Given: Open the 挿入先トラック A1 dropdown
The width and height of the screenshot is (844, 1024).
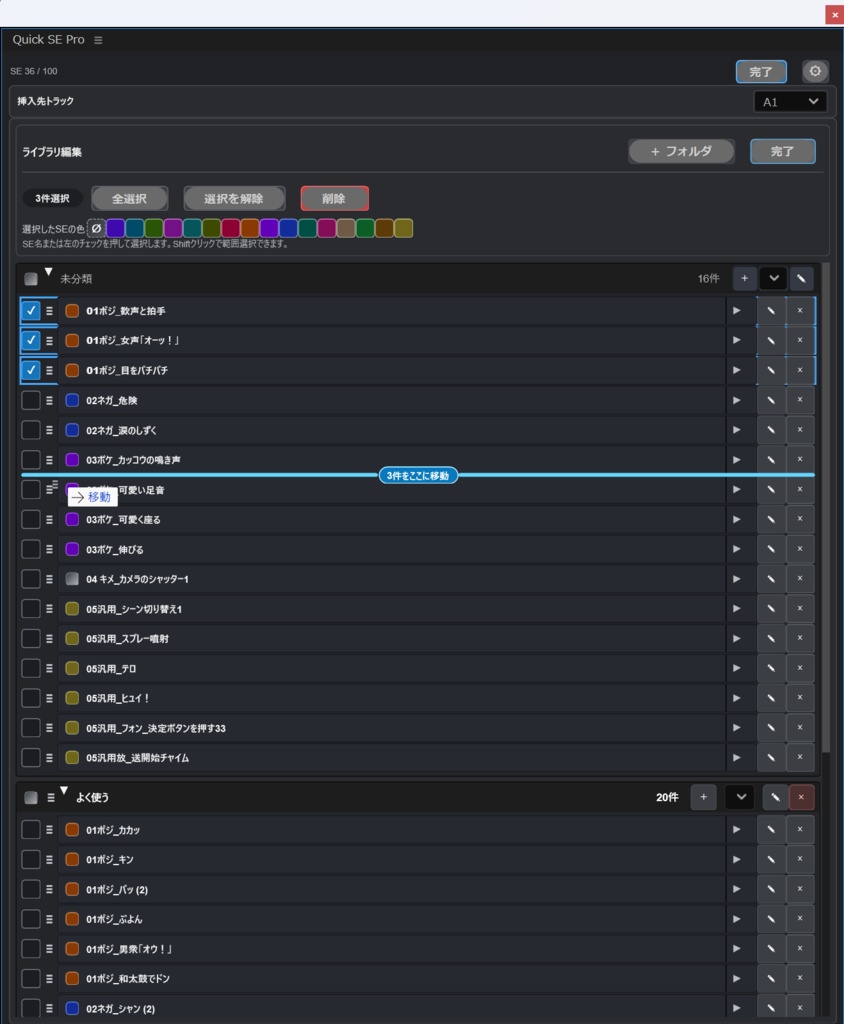Looking at the screenshot, I should [790, 102].
